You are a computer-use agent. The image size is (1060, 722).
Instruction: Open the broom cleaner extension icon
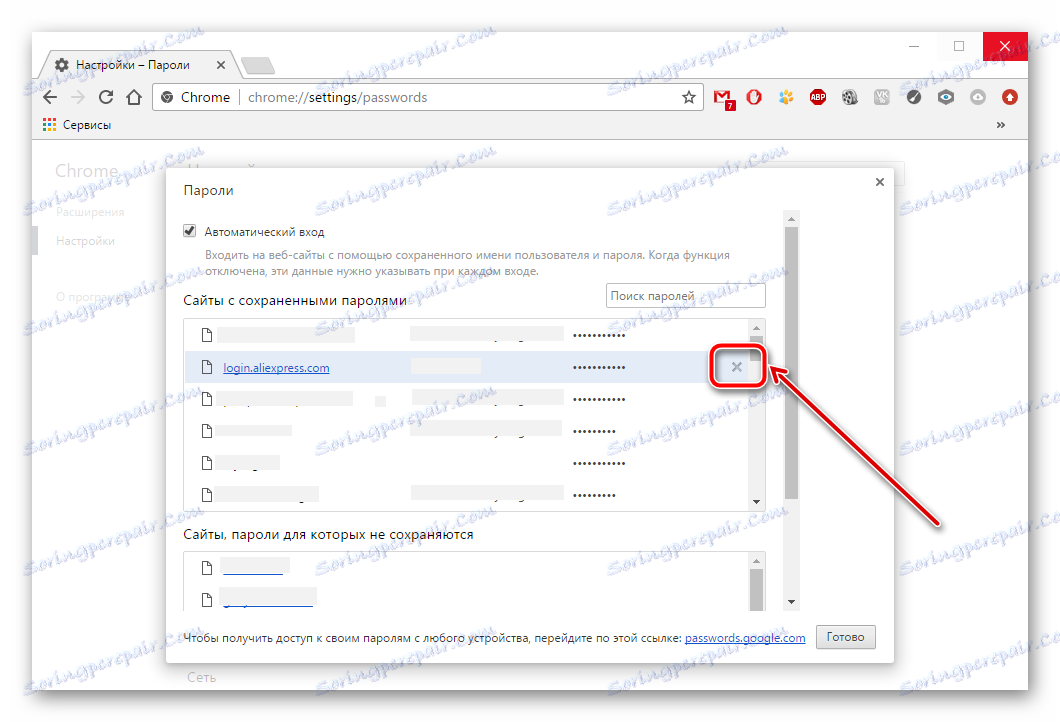coord(913,97)
